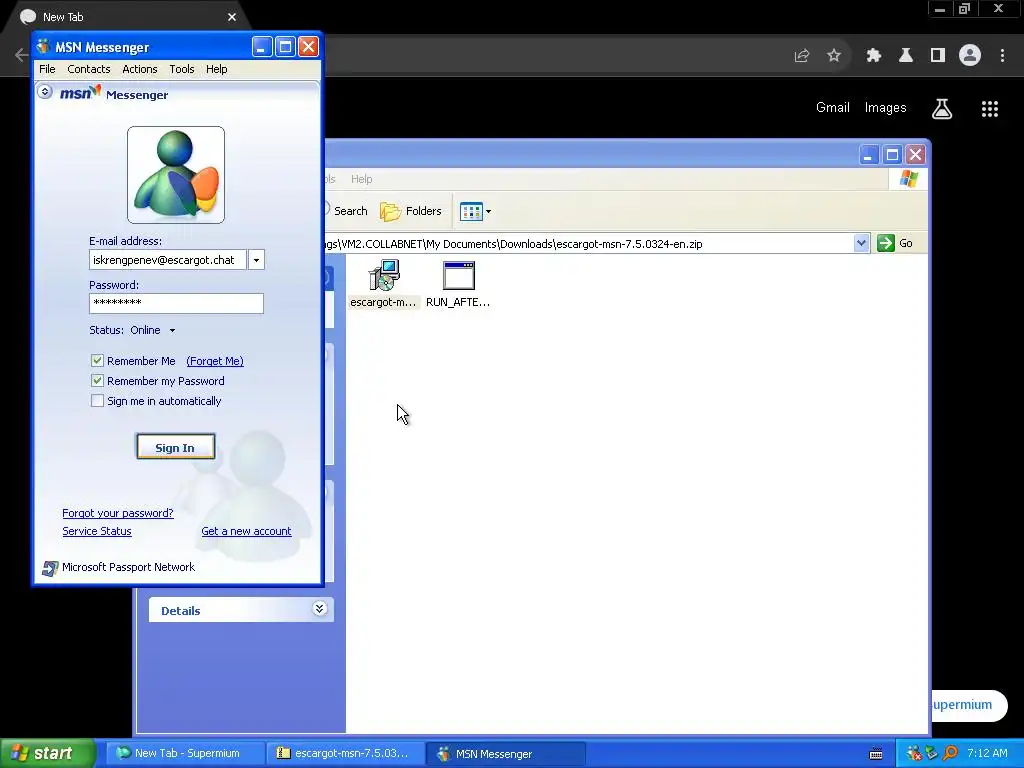Open the Views icon in Explorer toolbar
Image resolution: width=1024 pixels, height=768 pixels.
pos(475,211)
